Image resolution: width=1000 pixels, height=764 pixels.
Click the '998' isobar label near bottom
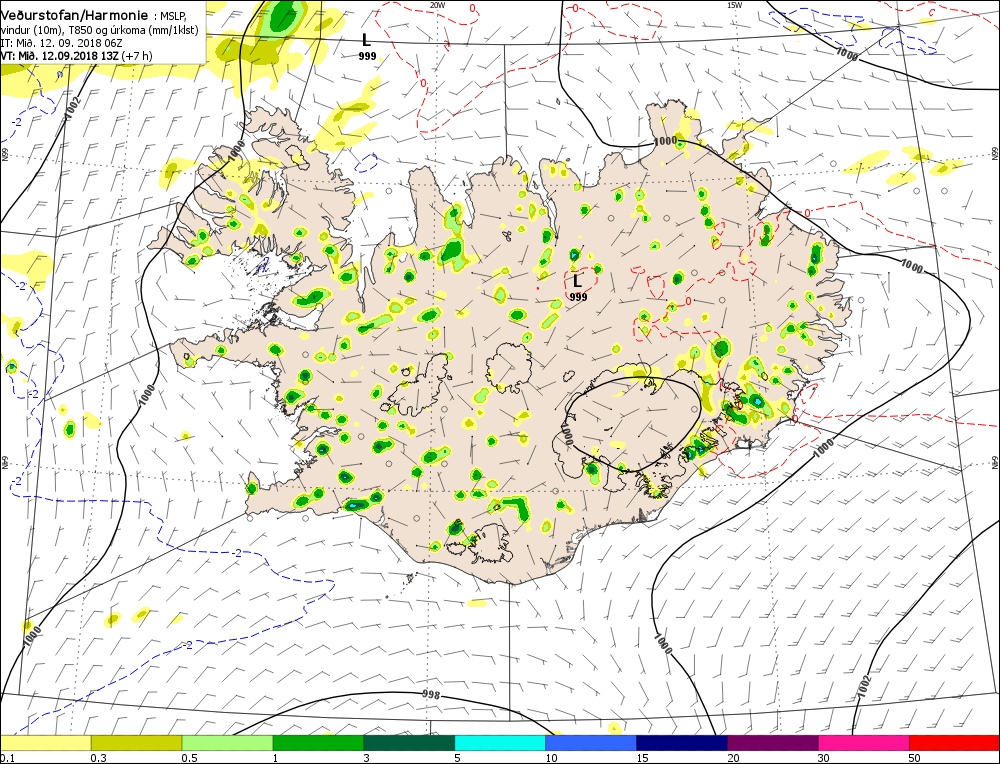(431, 694)
